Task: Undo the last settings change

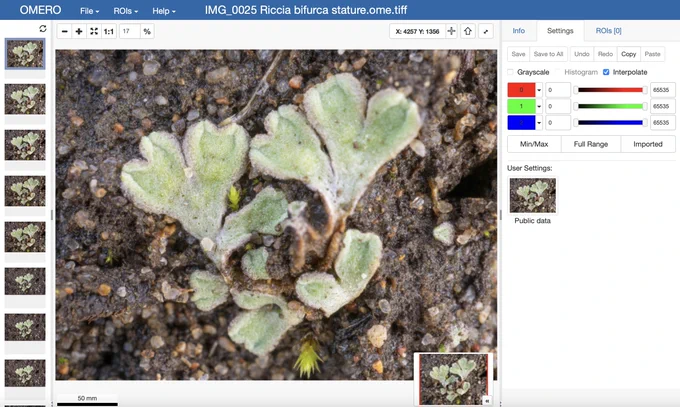Action: coord(582,54)
